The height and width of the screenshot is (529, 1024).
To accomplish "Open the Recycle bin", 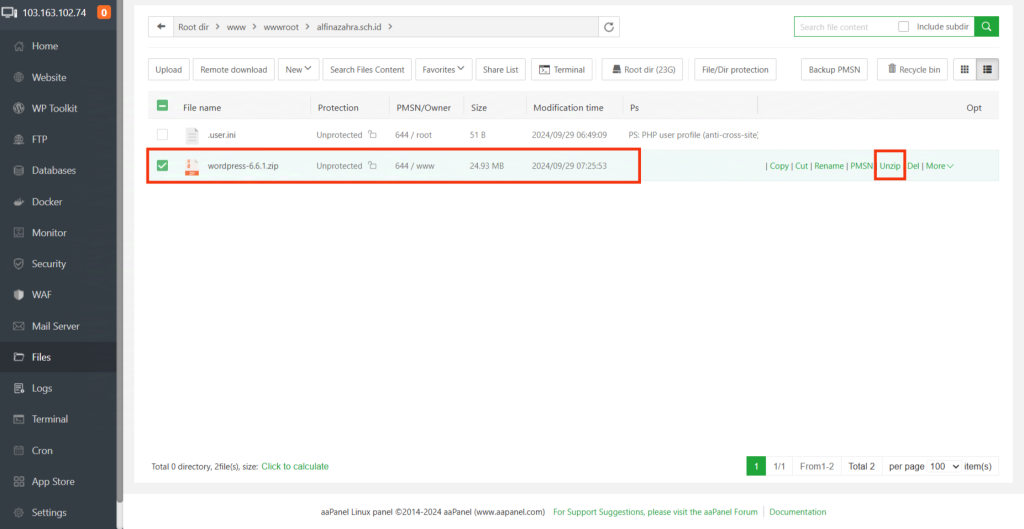I will [x=912, y=69].
